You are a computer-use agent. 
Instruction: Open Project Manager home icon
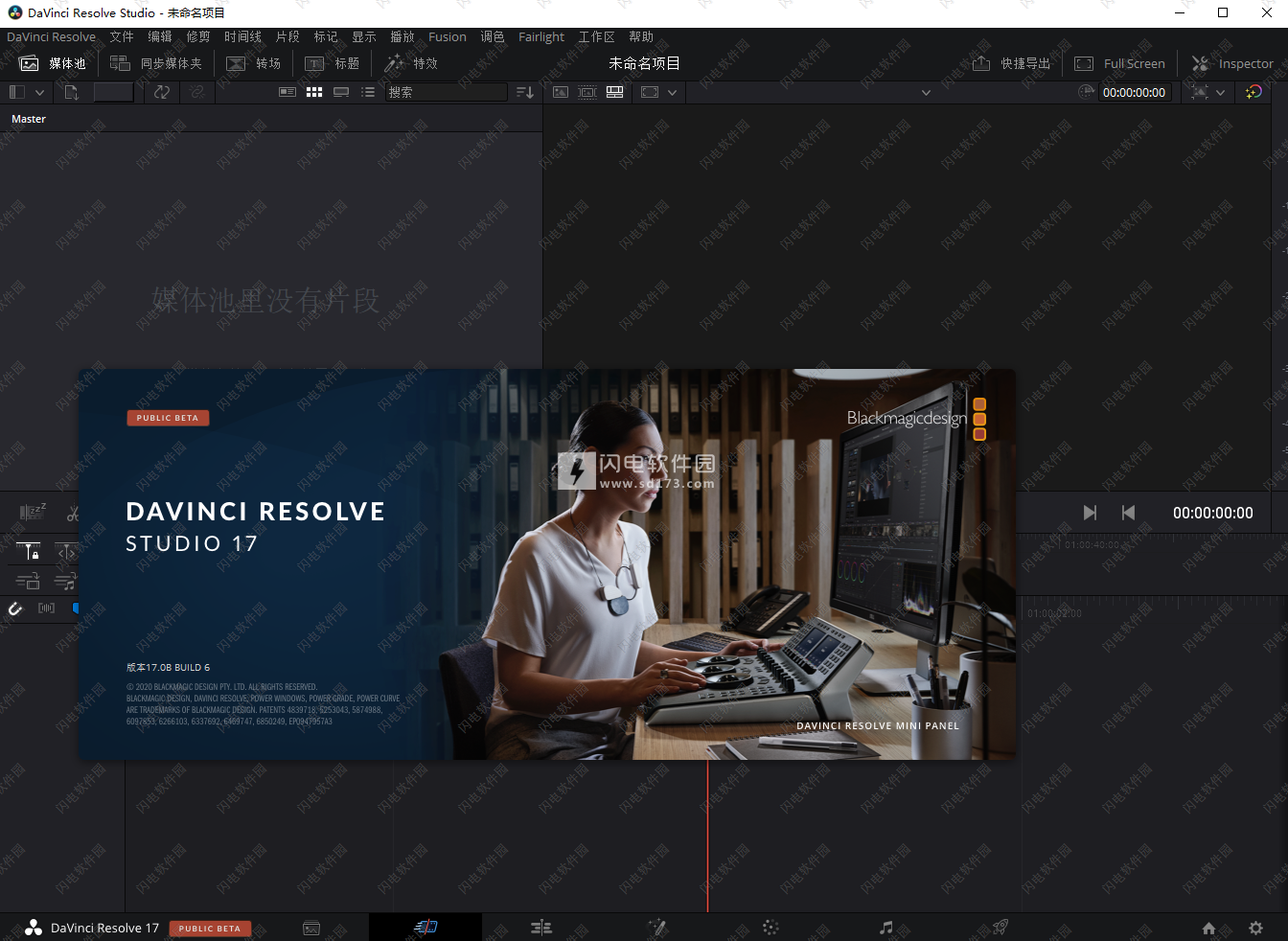(x=1208, y=928)
